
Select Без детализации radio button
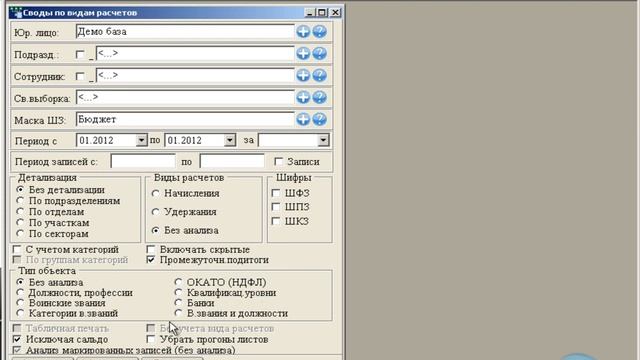click(20, 190)
